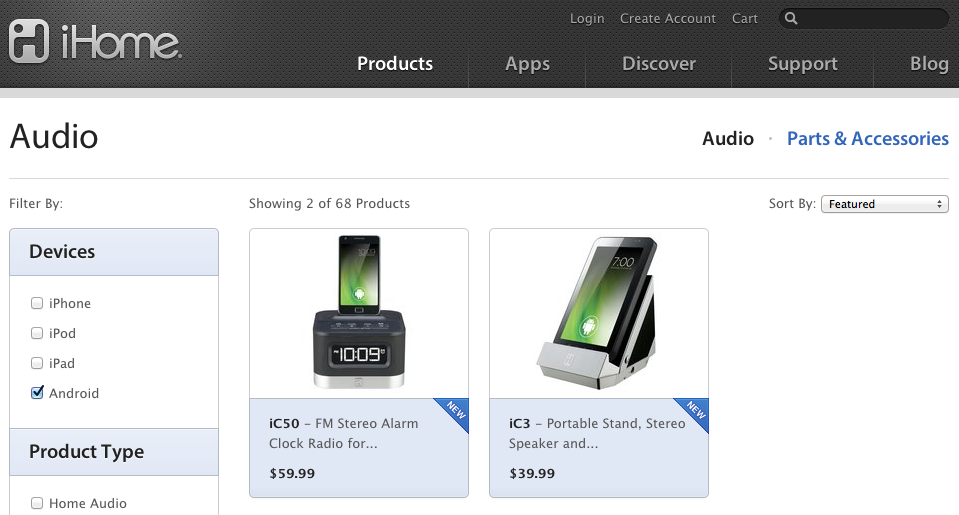This screenshot has width=959, height=515.
Task: Focus the search input field
Action: pos(872,18)
